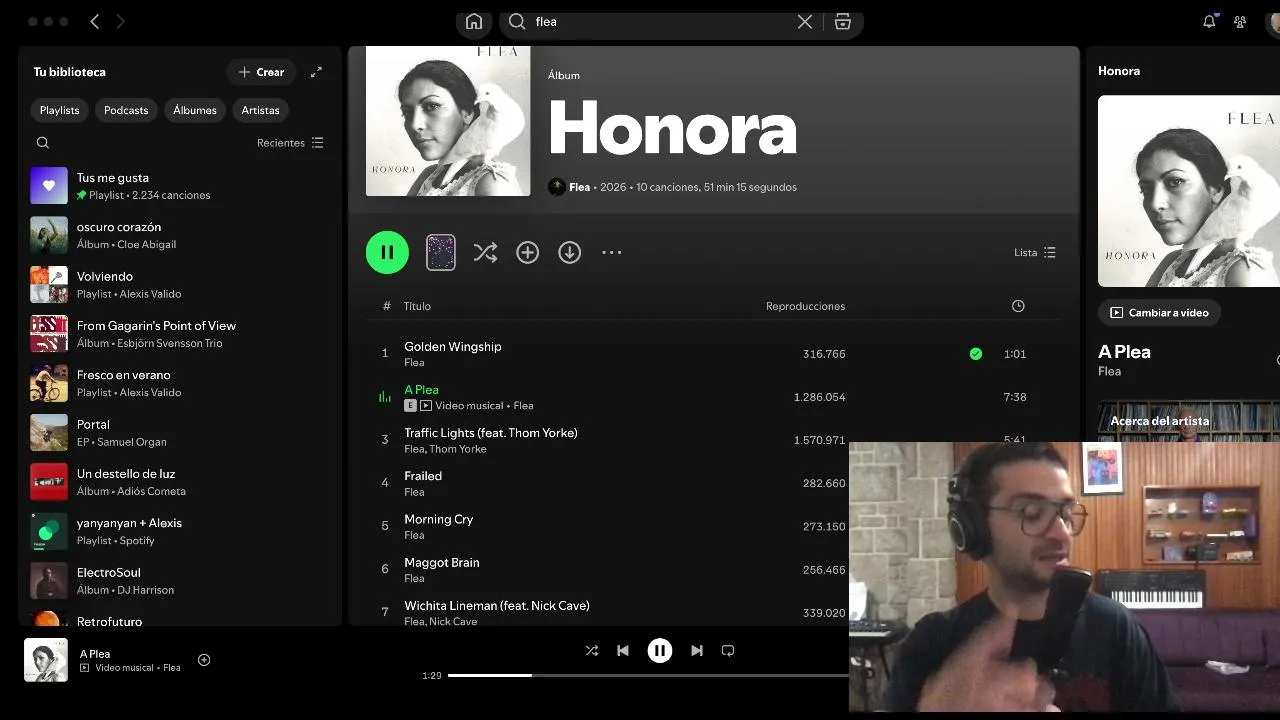1280x720 pixels.
Task: Select the A Plea track title
Action: coord(421,390)
